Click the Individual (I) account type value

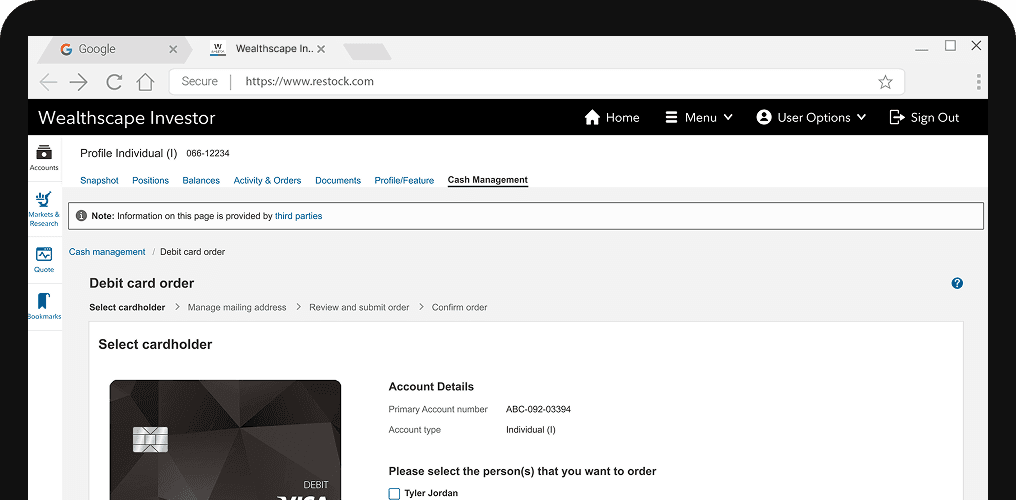pos(531,430)
